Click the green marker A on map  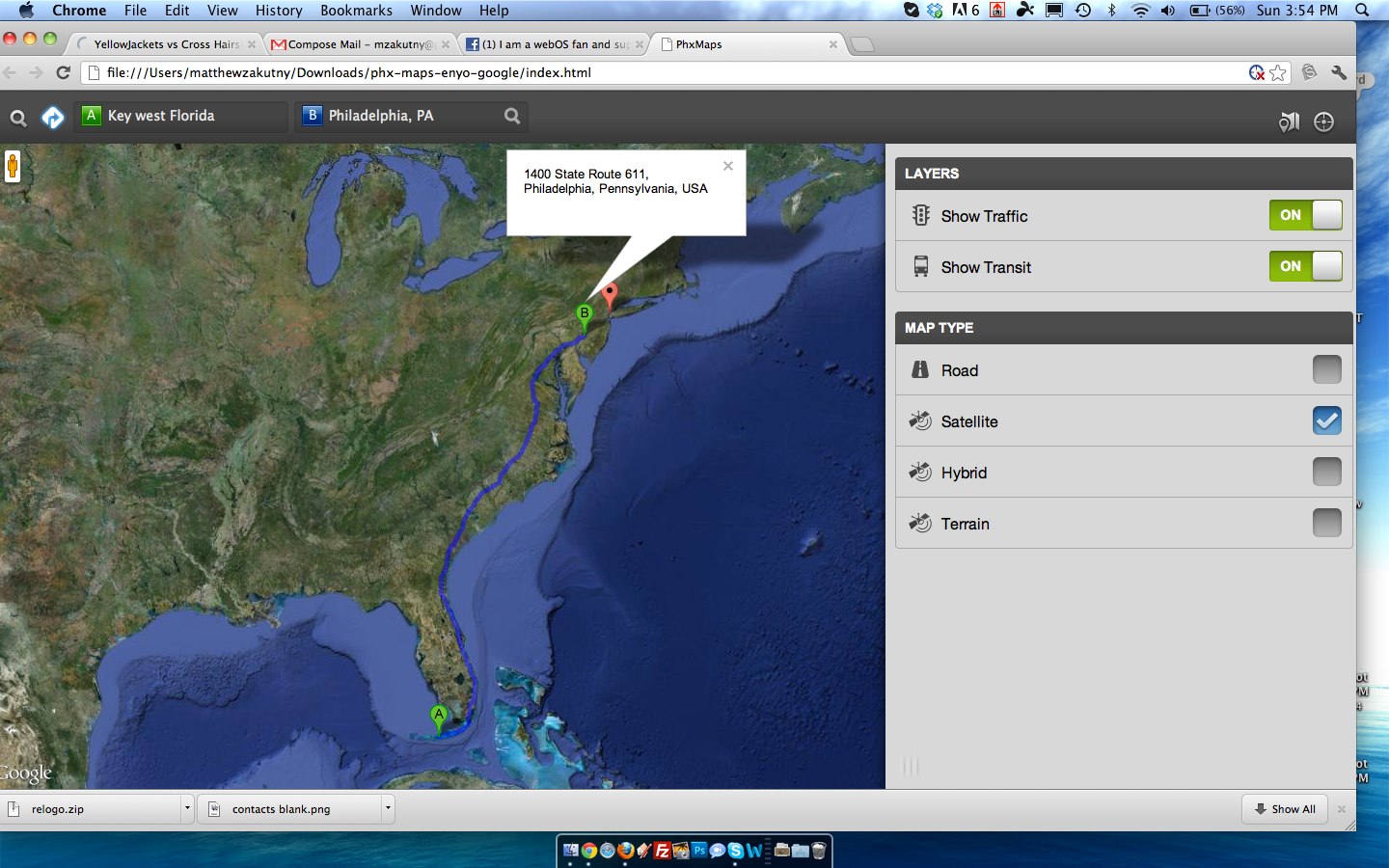coord(439,718)
